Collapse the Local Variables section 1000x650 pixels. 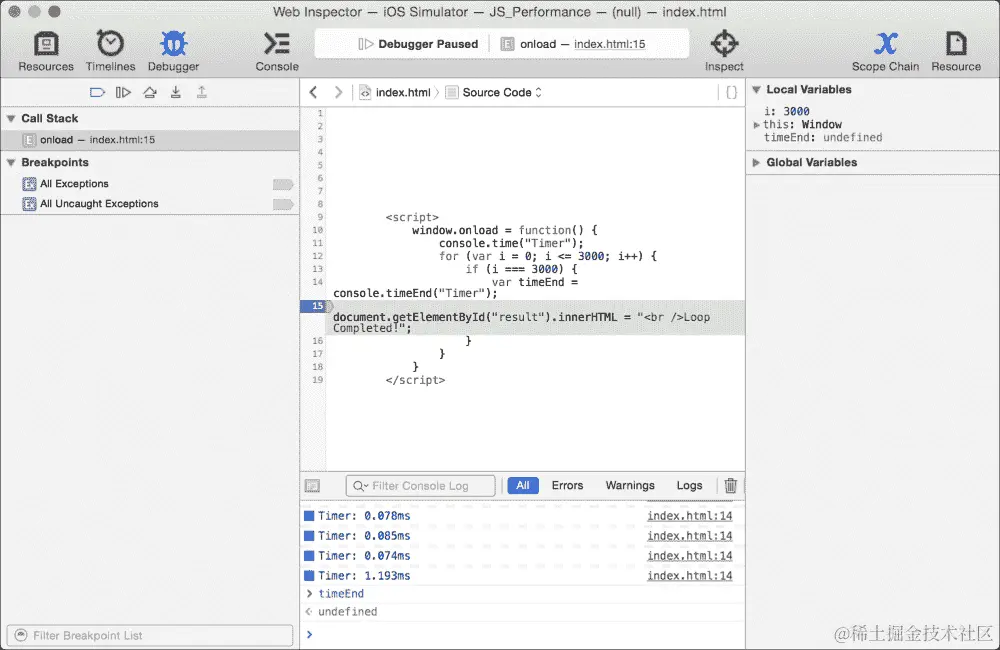[x=758, y=90]
